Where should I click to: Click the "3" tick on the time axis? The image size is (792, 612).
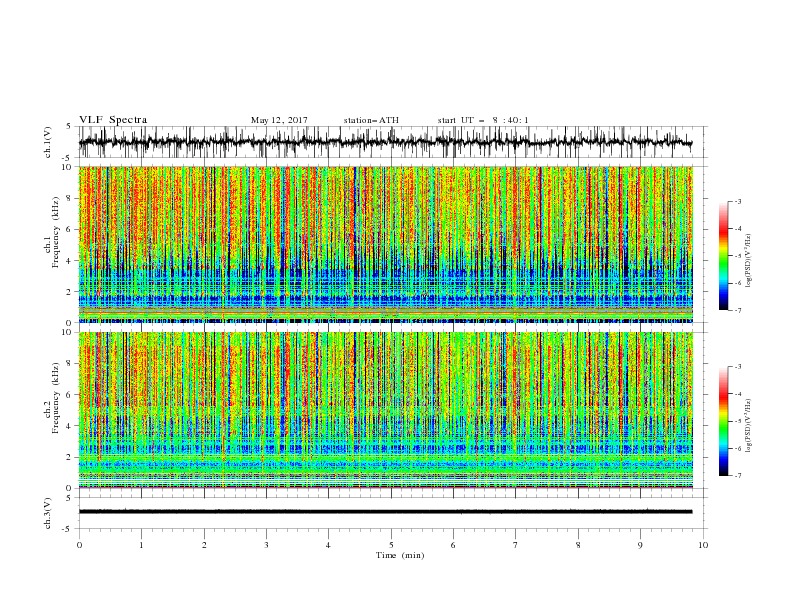(266, 545)
